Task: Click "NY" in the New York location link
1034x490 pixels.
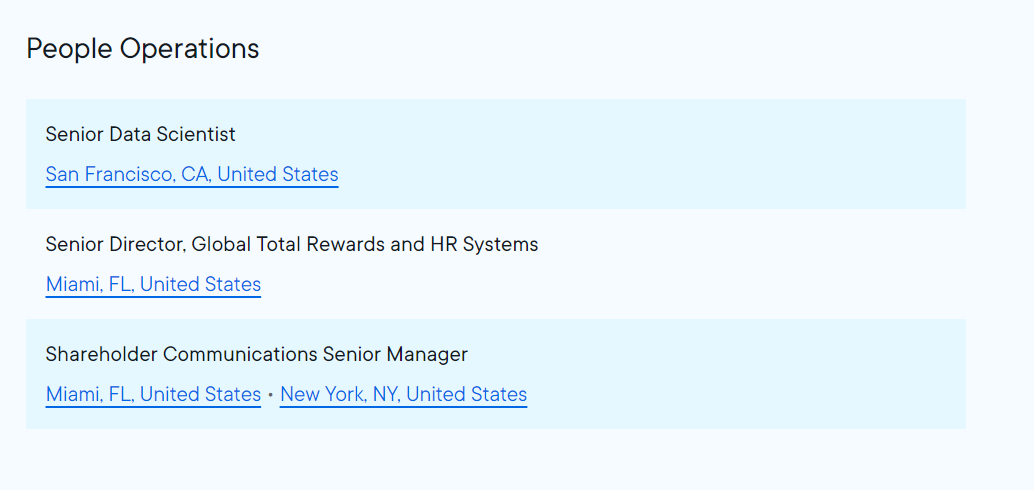Action: (385, 394)
